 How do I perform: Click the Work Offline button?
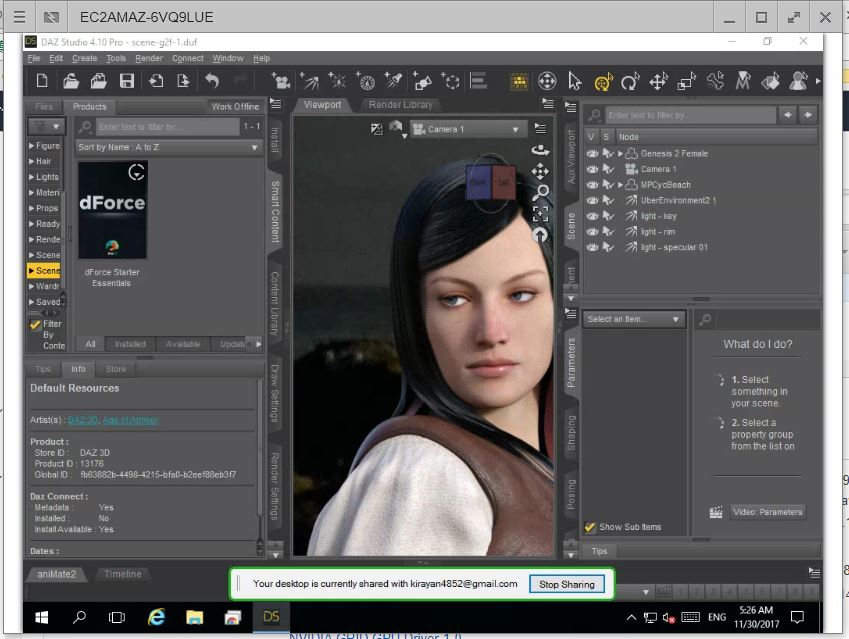tap(235, 107)
